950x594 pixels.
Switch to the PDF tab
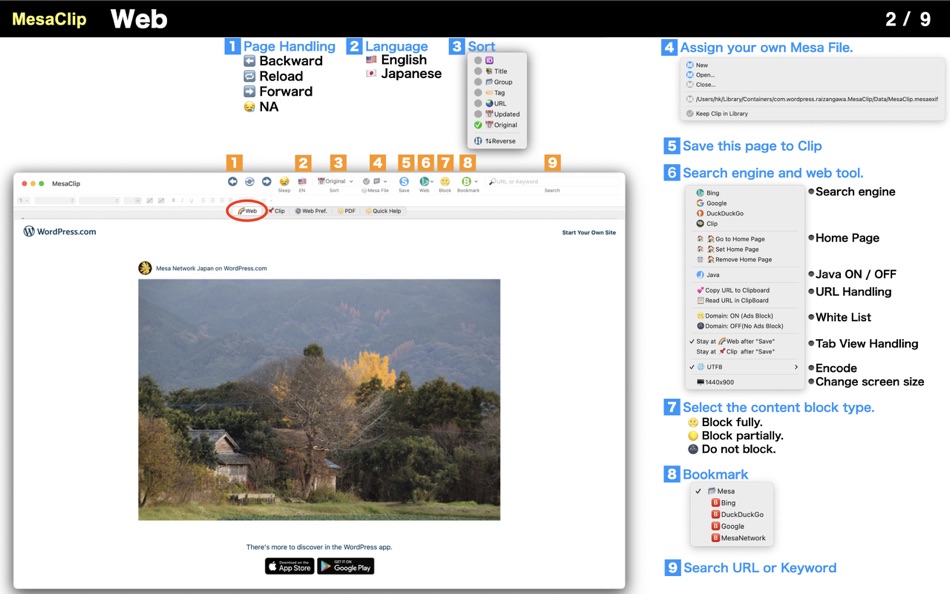point(347,211)
